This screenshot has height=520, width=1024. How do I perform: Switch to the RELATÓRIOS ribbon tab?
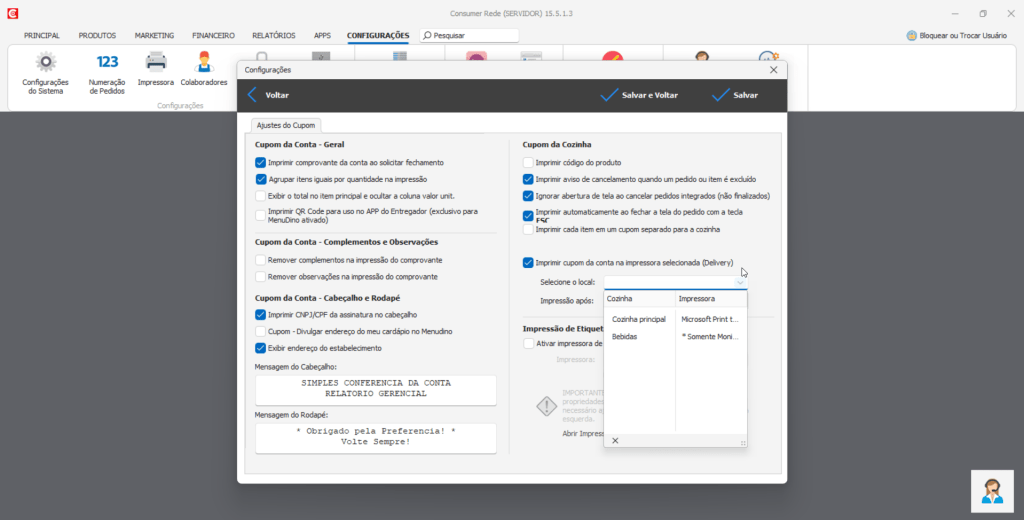coord(273,35)
